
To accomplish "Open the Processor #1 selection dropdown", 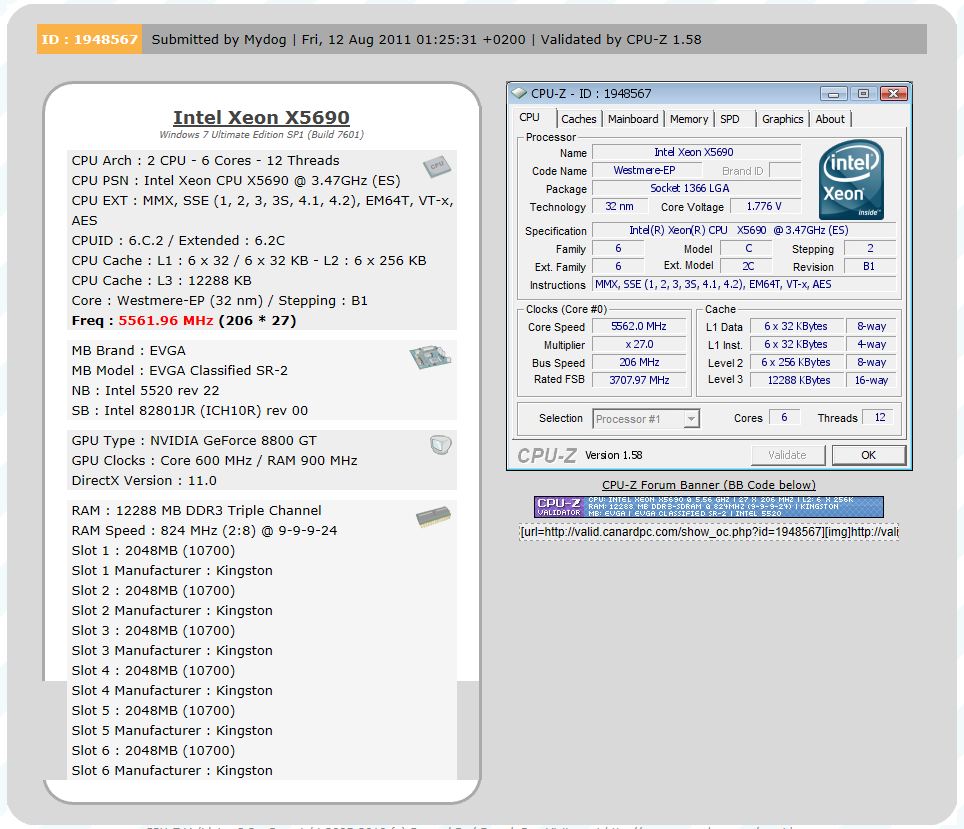I will [646, 419].
